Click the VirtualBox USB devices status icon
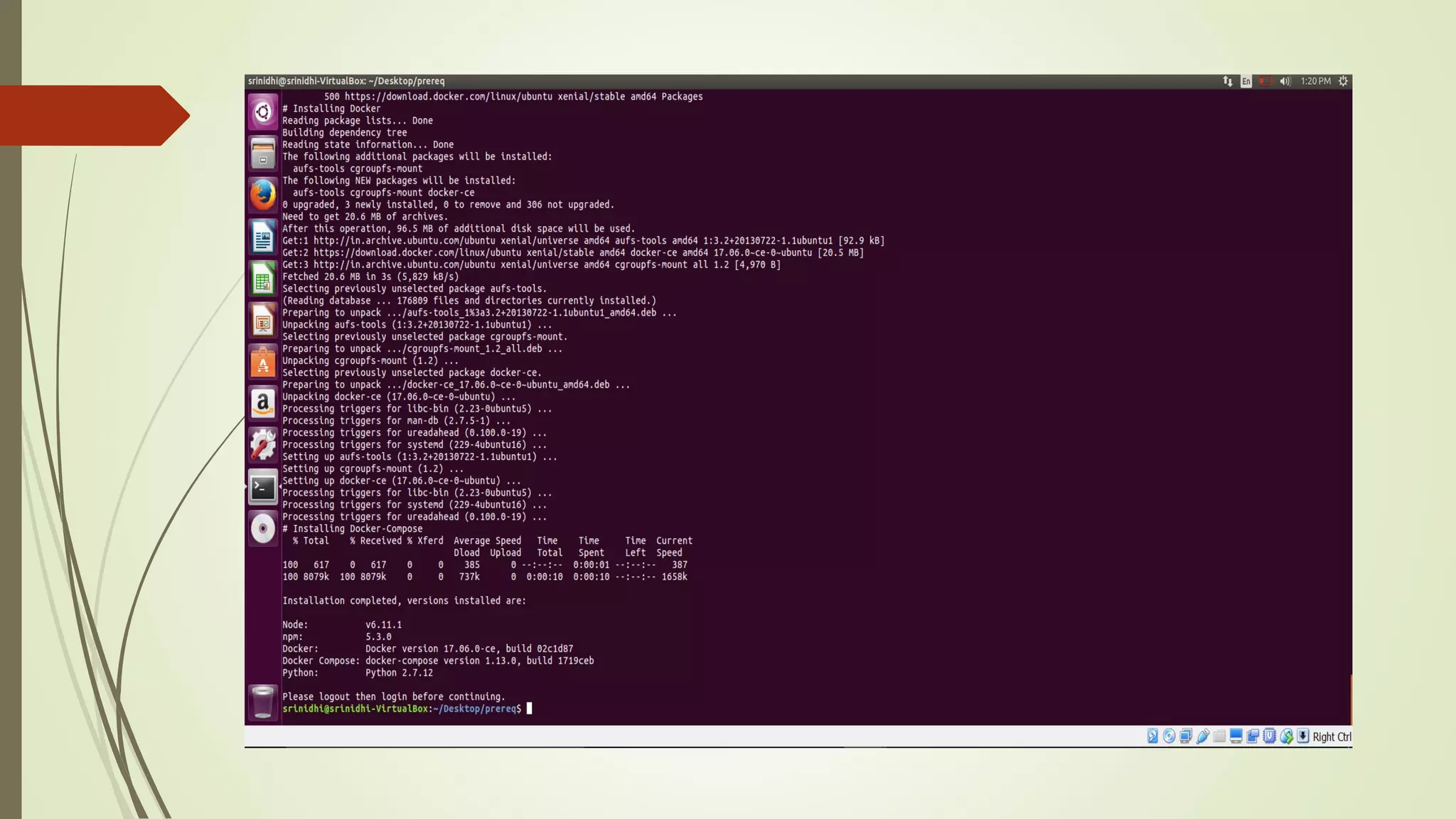Screen dimensions: 1456x819 (1202, 737)
